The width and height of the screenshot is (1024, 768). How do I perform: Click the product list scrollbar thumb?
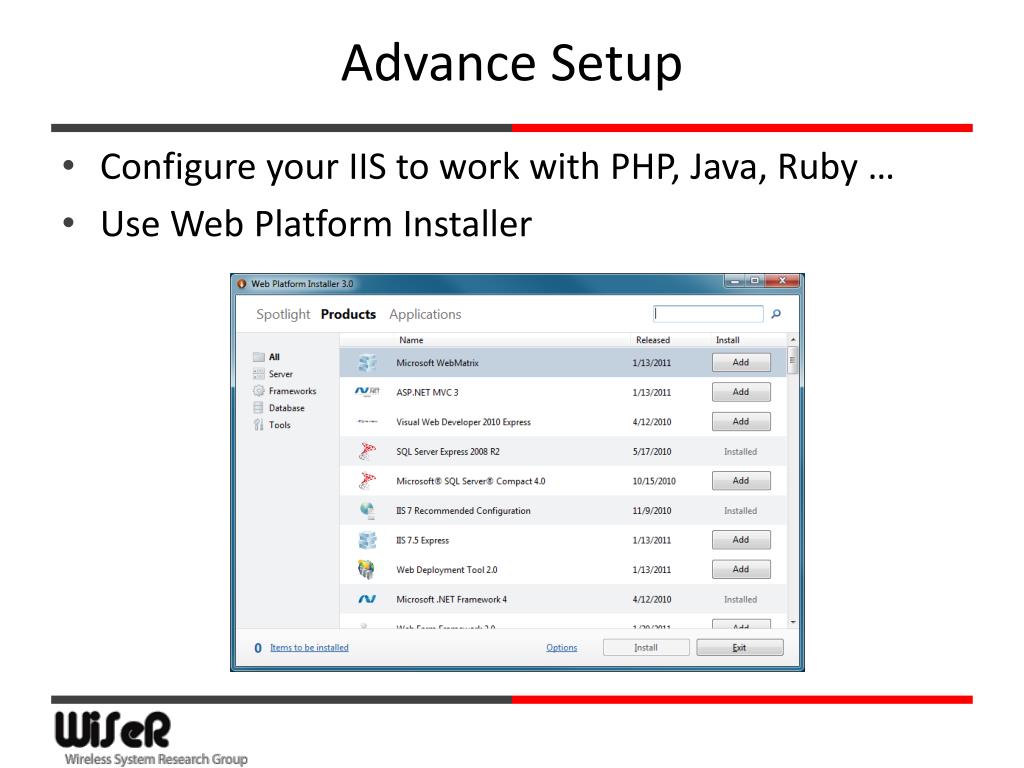tap(793, 360)
